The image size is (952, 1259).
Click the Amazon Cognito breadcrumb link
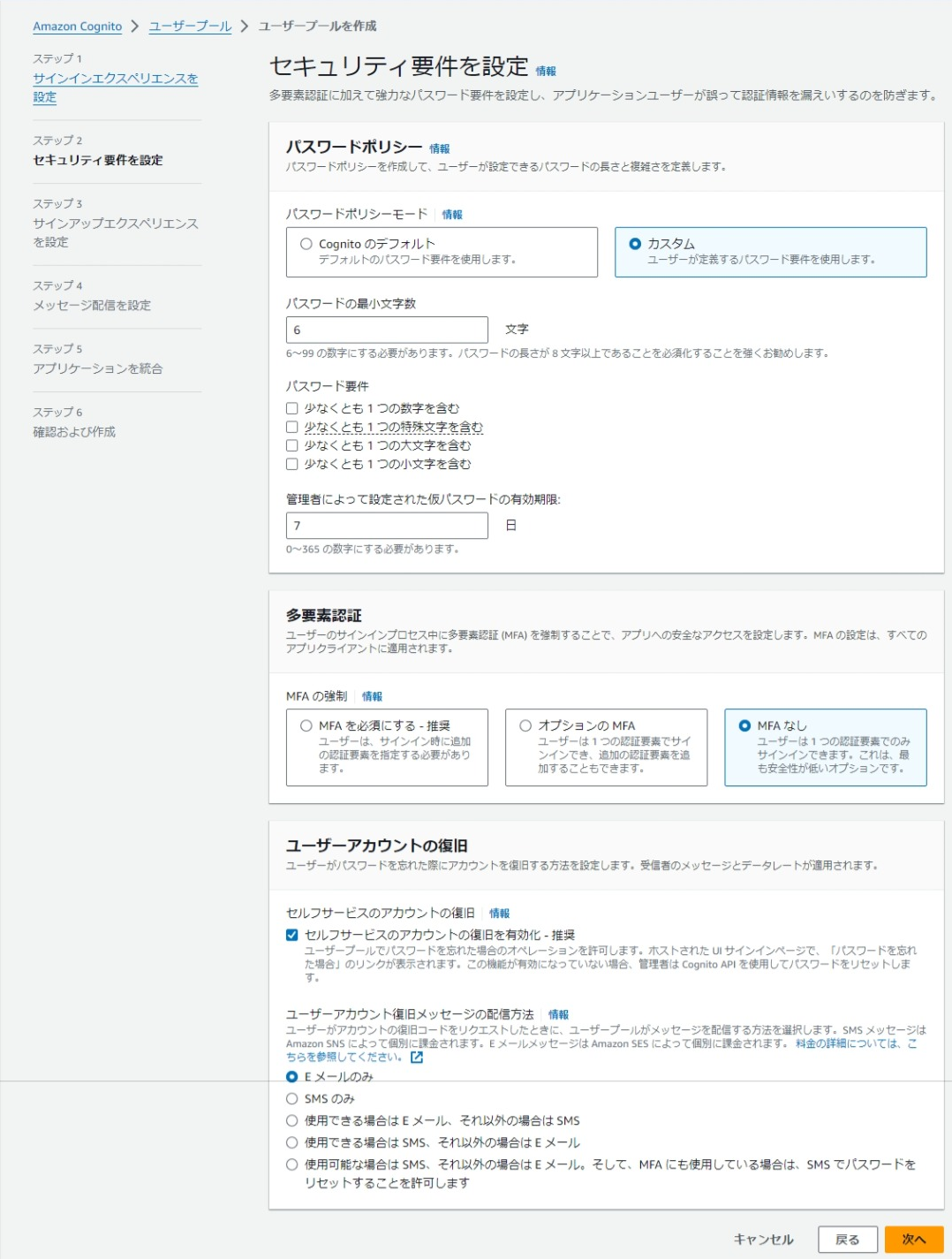(78, 27)
